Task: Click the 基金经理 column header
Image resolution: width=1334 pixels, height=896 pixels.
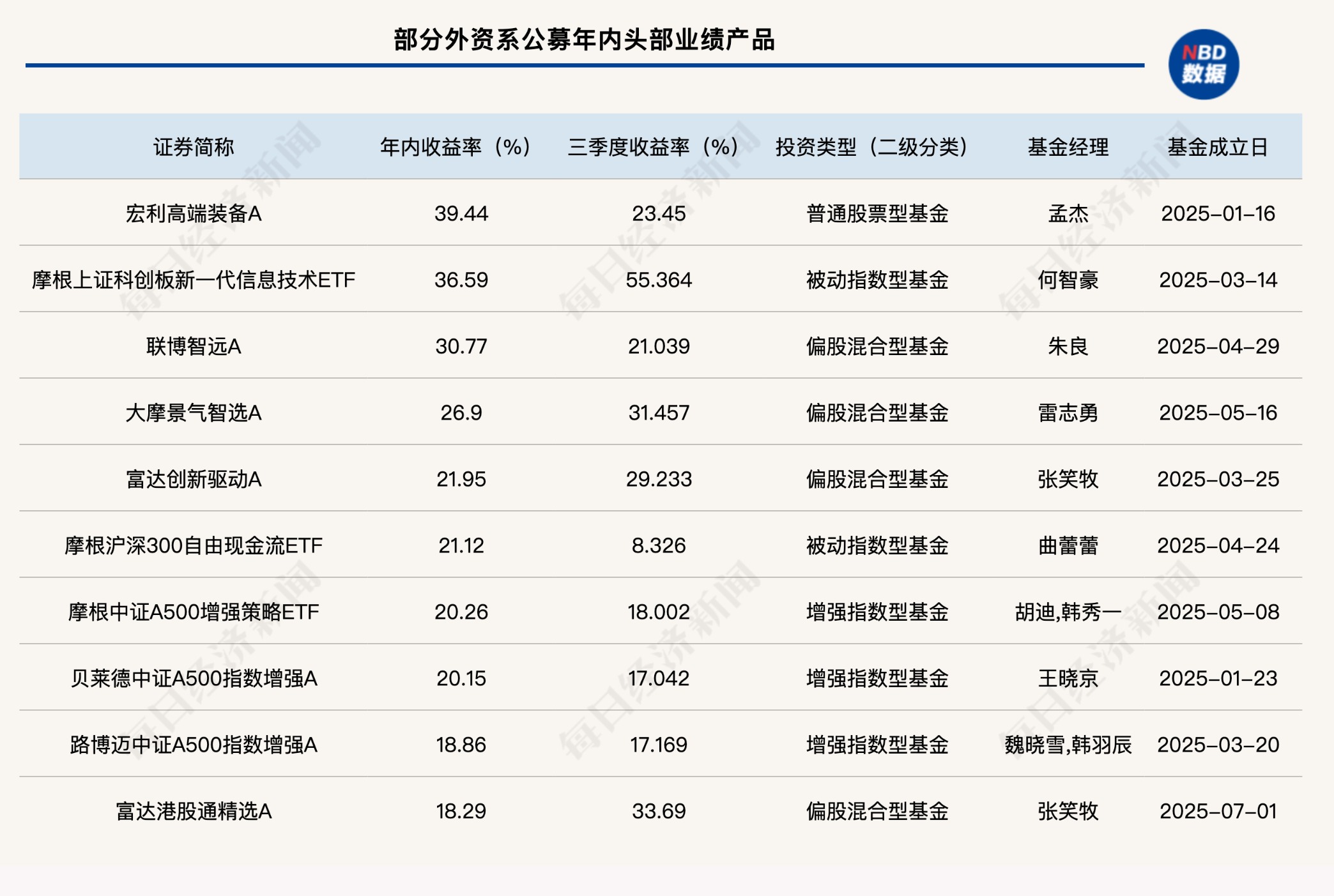Action: (x=1068, y=147)
